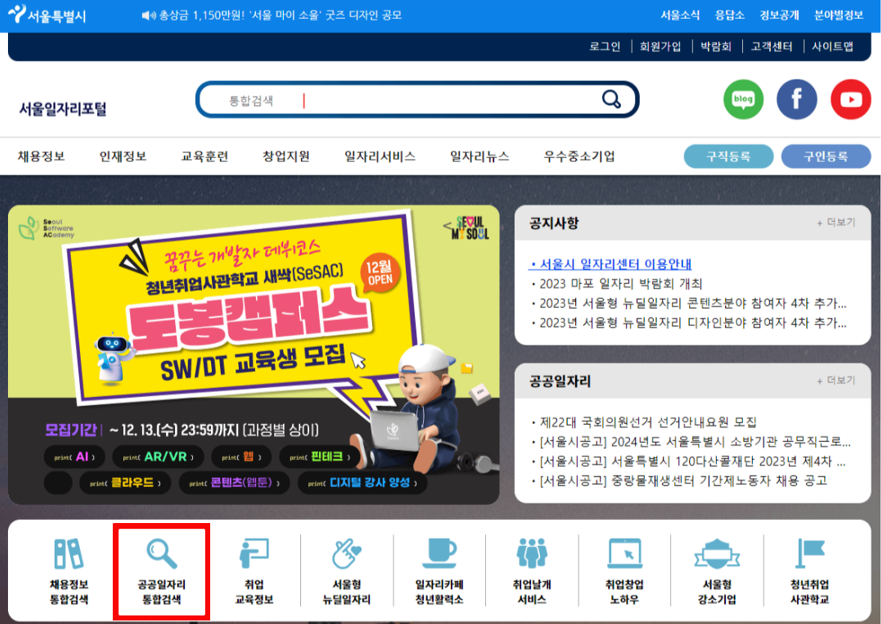Click the 구인등록 button
This screenshot has width=881, height=624.
(x=826, y=156)
